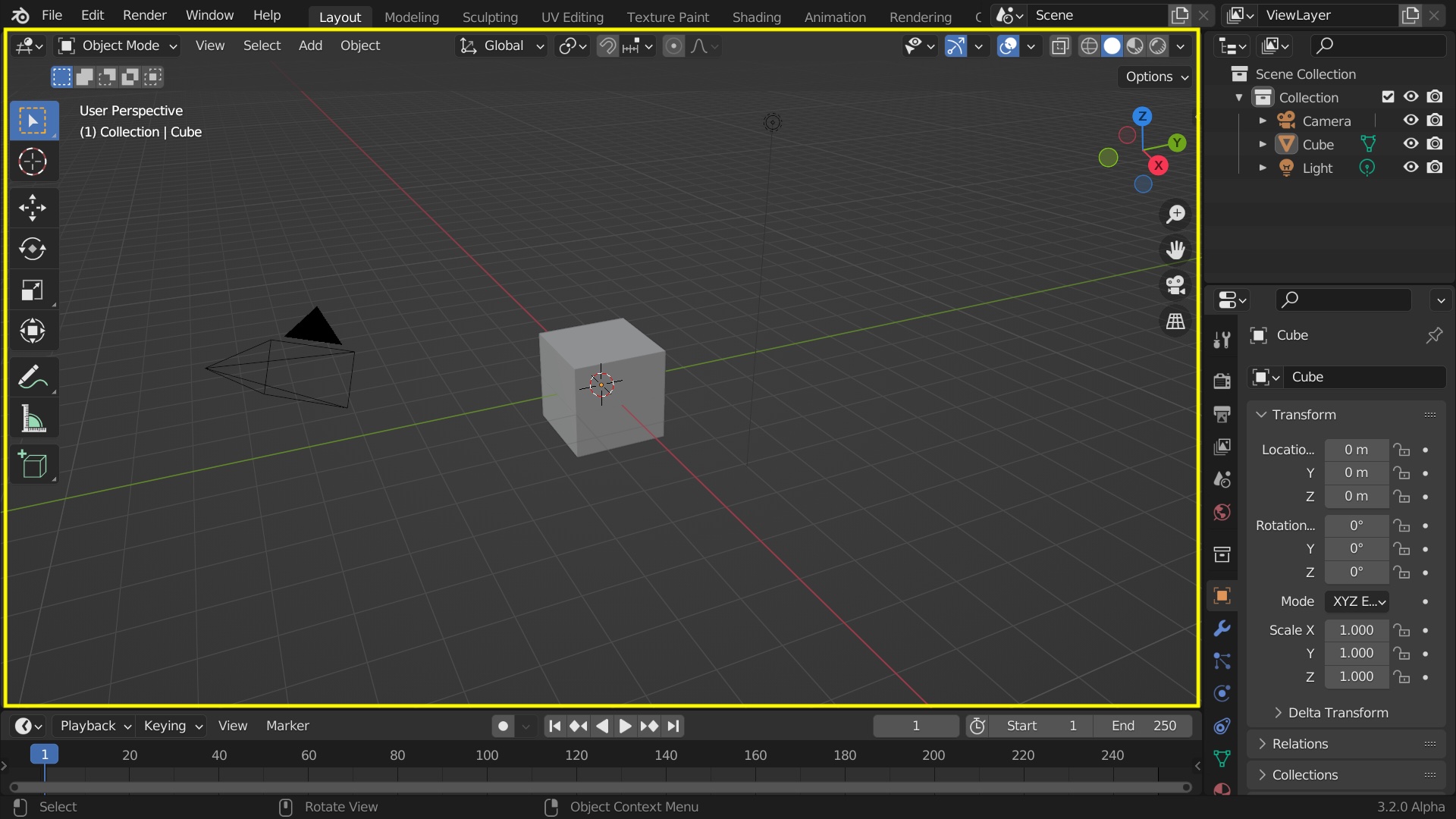Expand the Camera tree item

coord(1263,121)
